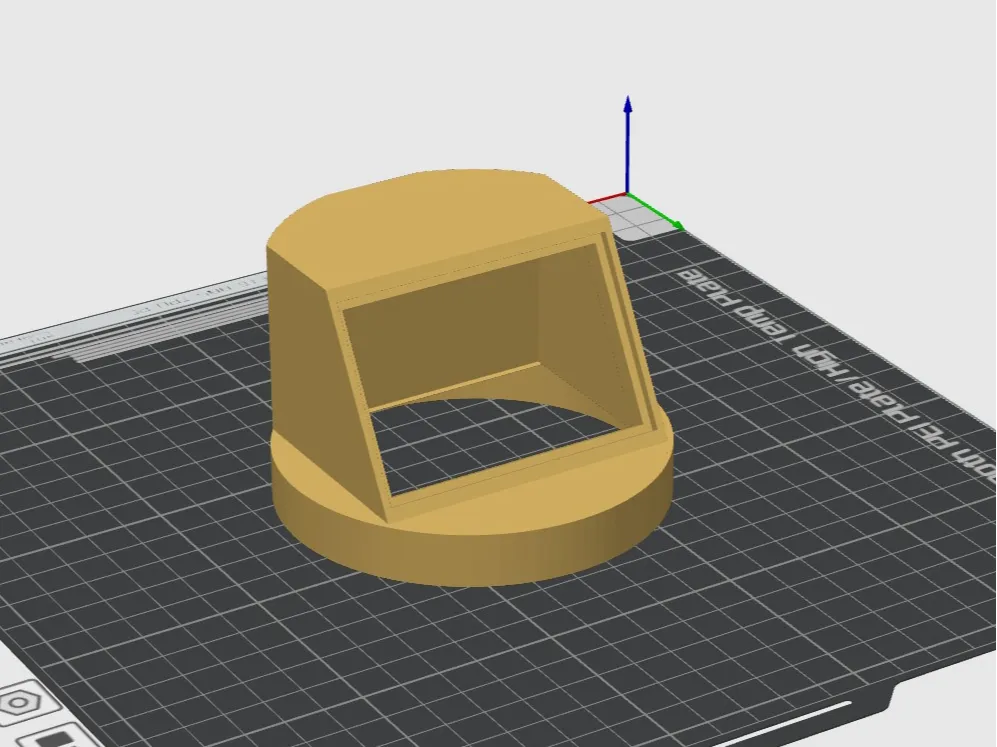This screenshot has height=747, width=997.
Task: Open plate settings hexagon icon
Action: (x=19, y=702)
